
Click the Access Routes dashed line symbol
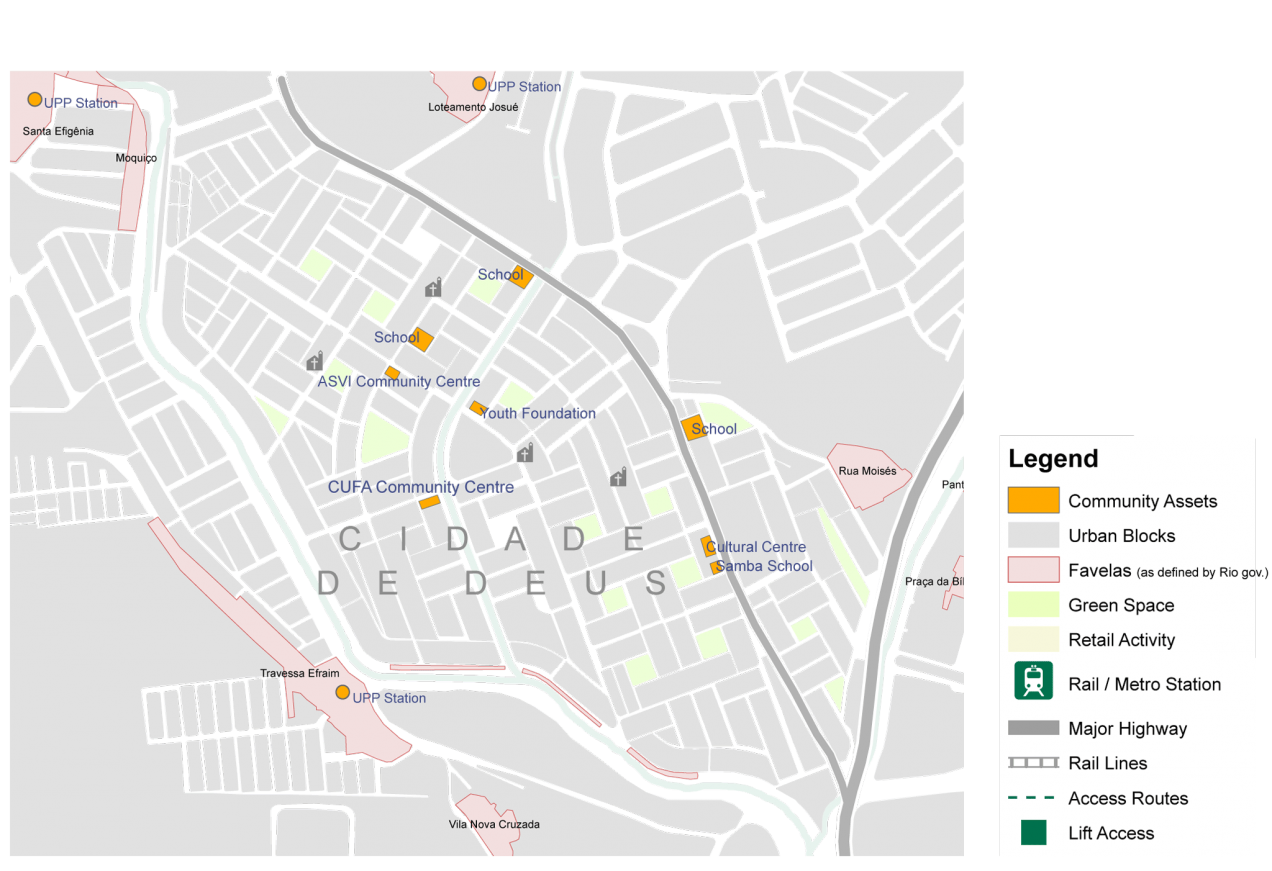click(1033, 798)
